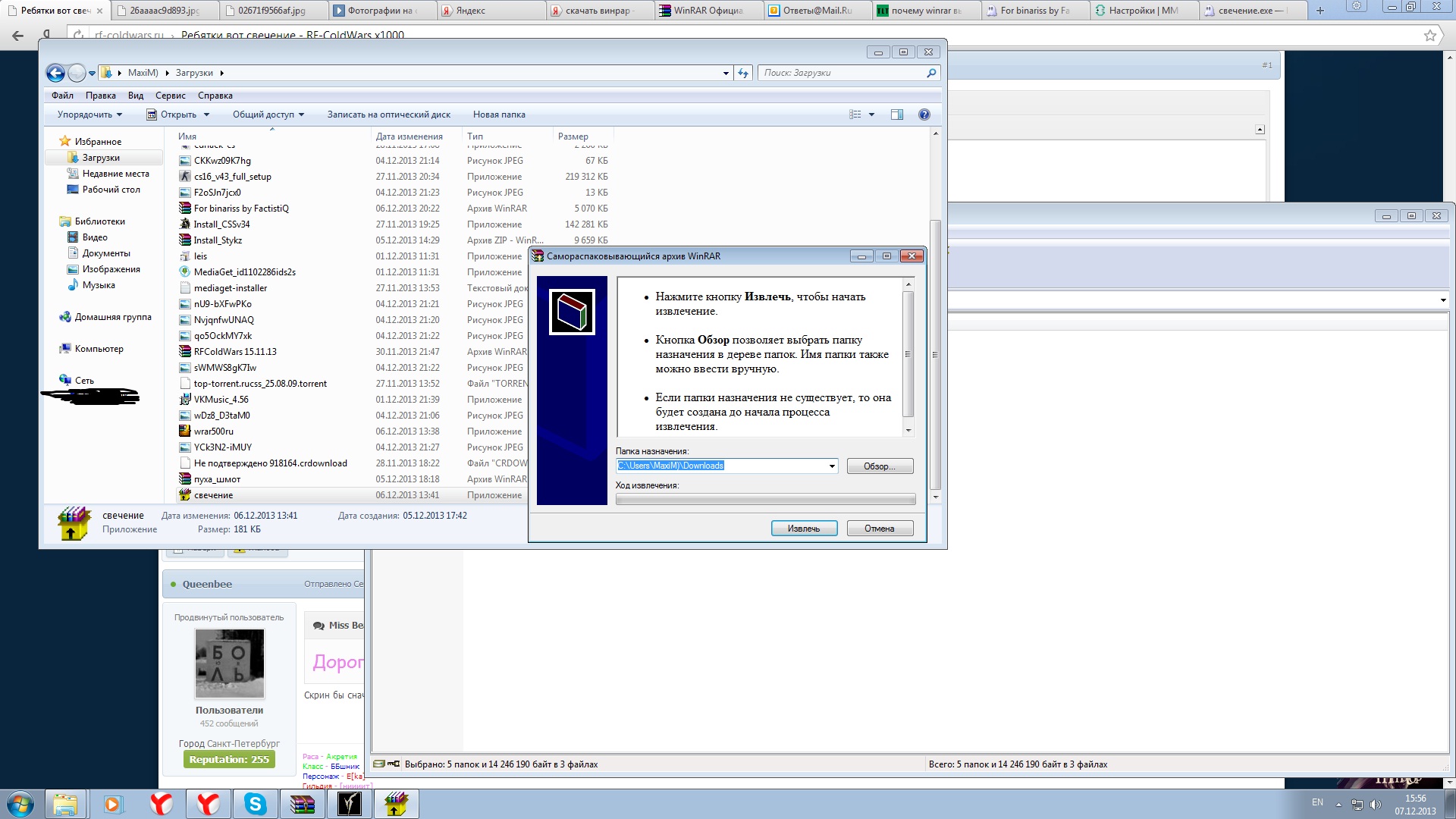
Task: Open the Сервис menu
Action: pyautogui.click(x=170, y=96)
